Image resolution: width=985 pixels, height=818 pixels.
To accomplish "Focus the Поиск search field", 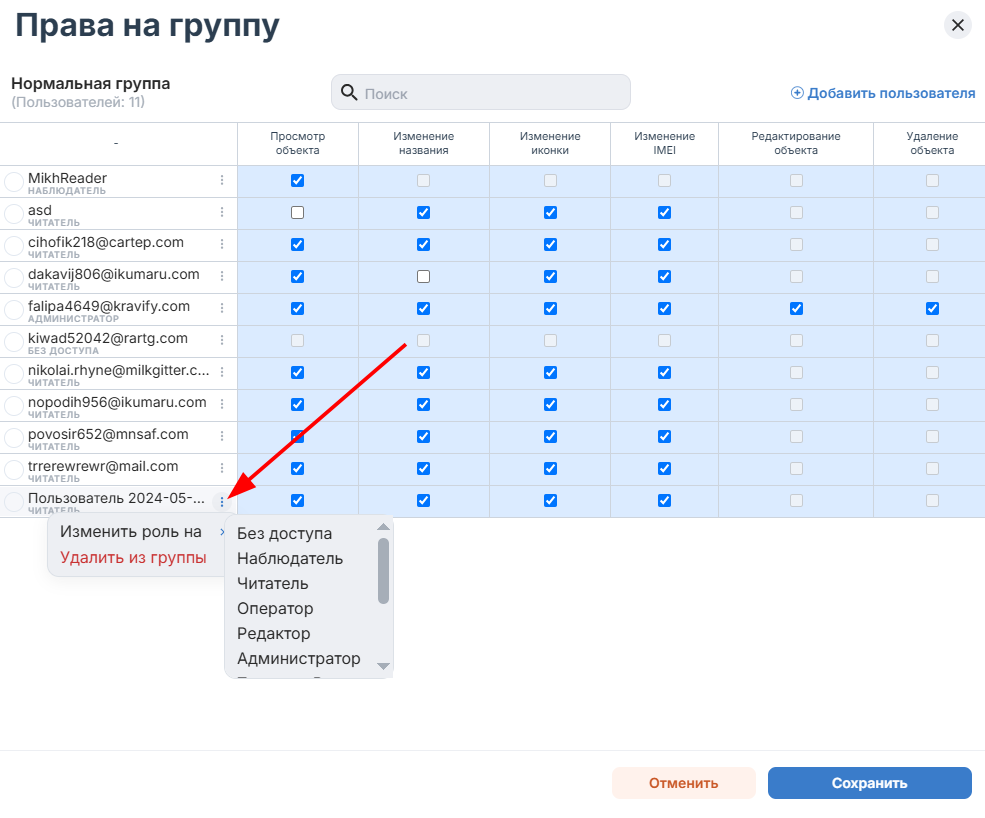I will [481, 92].
